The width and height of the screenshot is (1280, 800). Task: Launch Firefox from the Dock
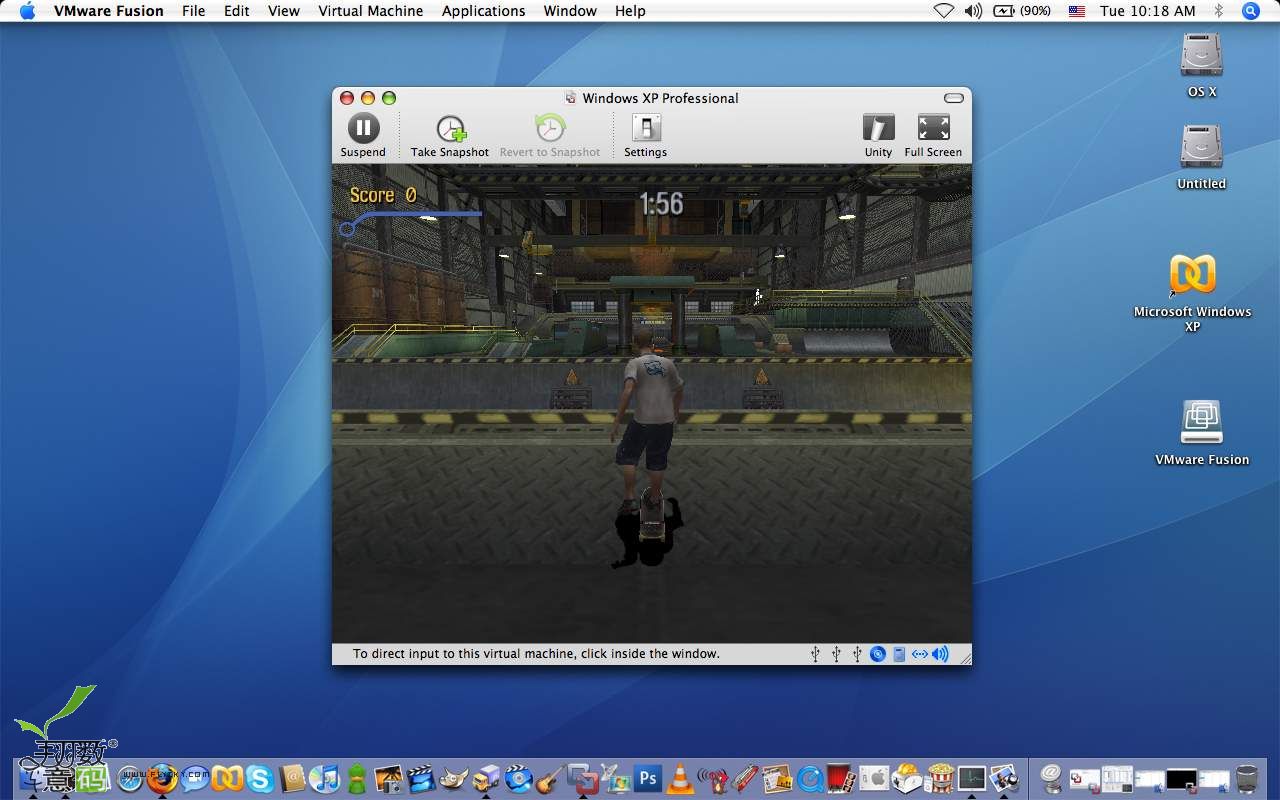(x=162, y=777)
